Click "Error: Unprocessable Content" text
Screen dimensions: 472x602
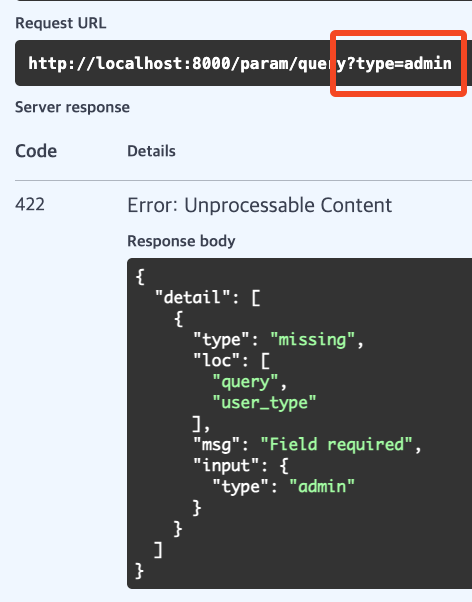[260, 205]
